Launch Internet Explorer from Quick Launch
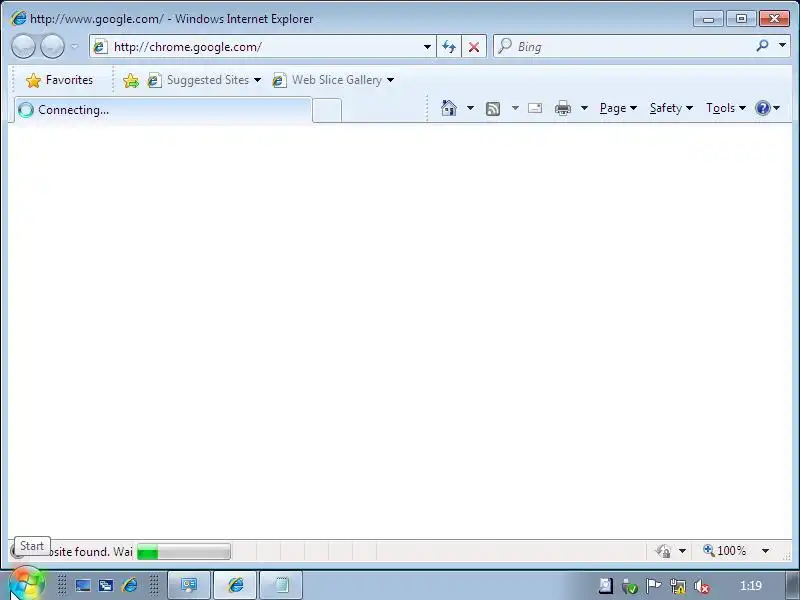 [x=130, y=585]
